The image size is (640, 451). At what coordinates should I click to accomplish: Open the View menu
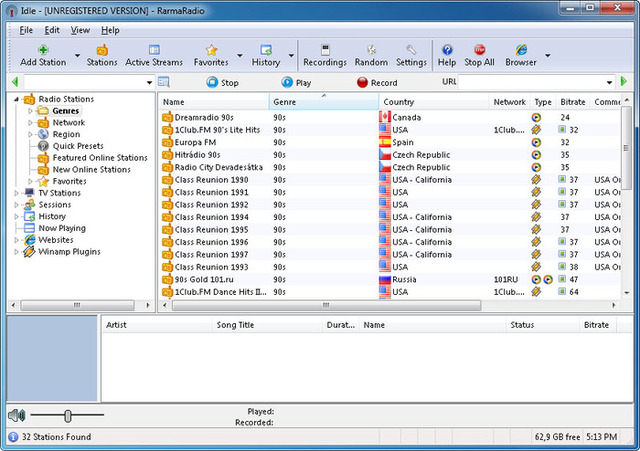click(80, 30)
